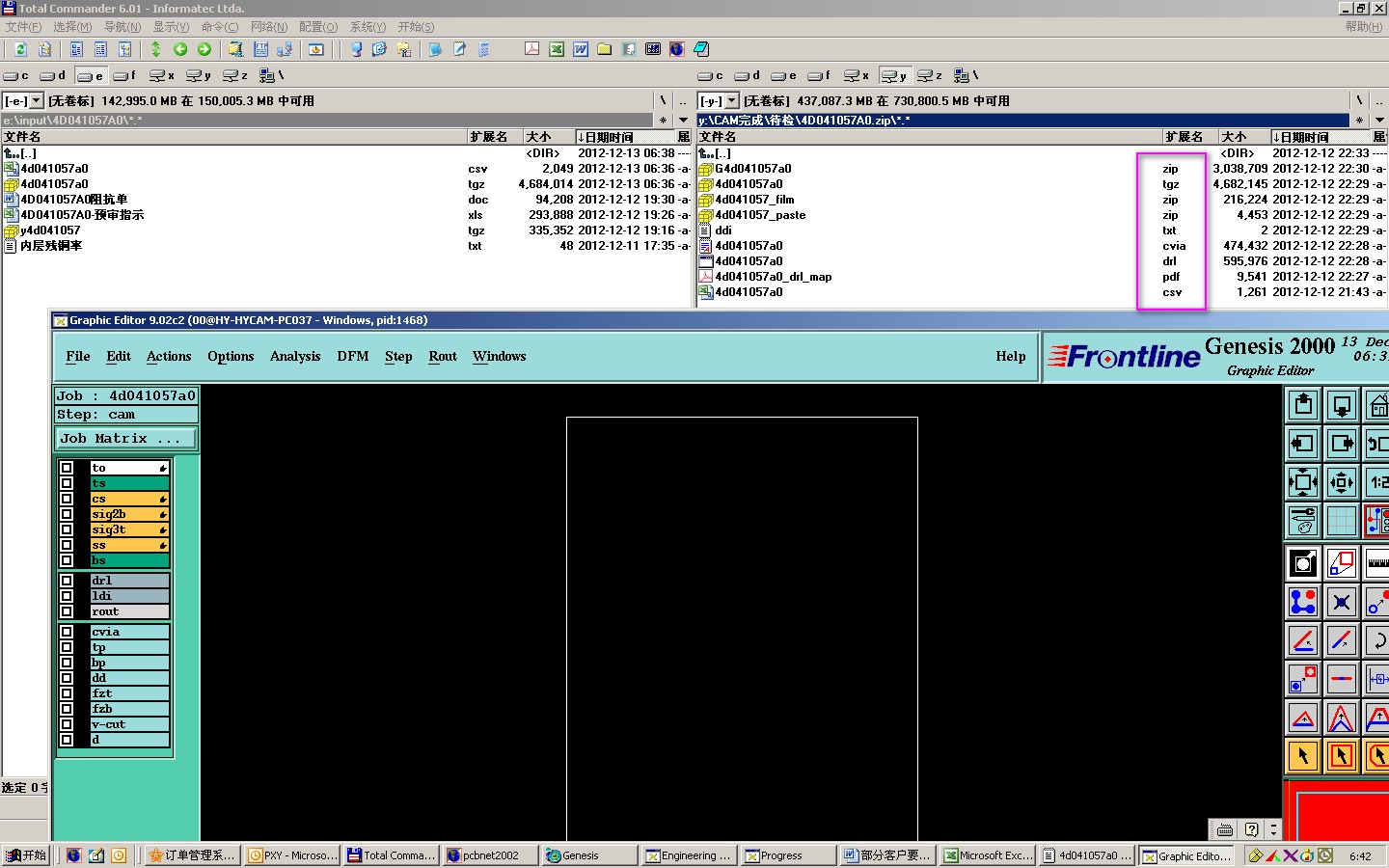Click the Word icon in Total Commander toolbar

pyautogui.click(x=581, y=49)
